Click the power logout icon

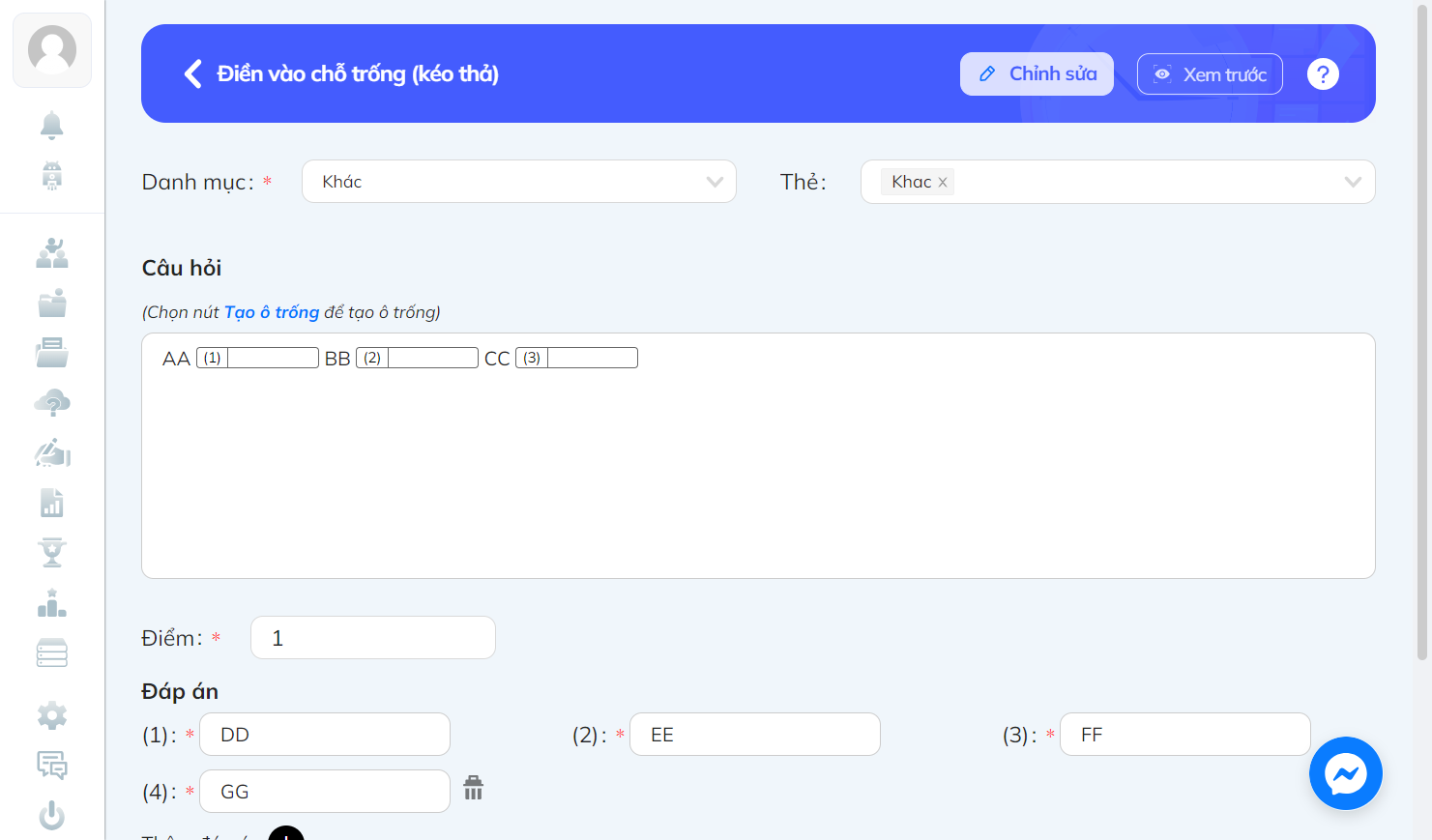(52, 816)
